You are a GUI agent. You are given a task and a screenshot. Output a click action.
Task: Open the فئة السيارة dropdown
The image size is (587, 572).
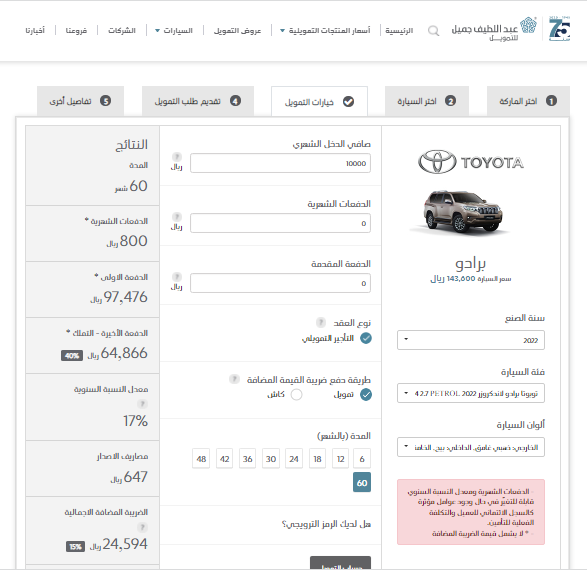[x=471, y=393]
